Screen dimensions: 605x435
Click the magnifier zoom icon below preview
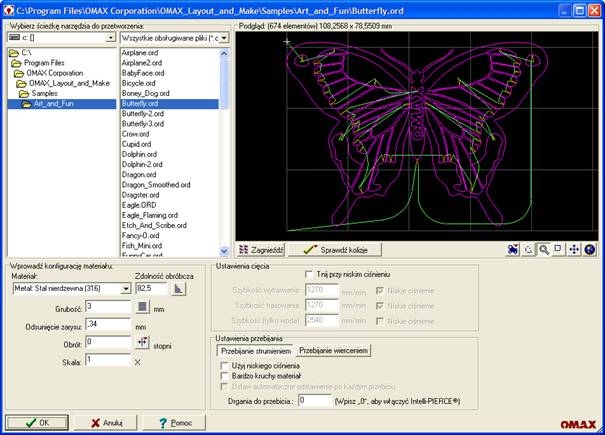543,249
